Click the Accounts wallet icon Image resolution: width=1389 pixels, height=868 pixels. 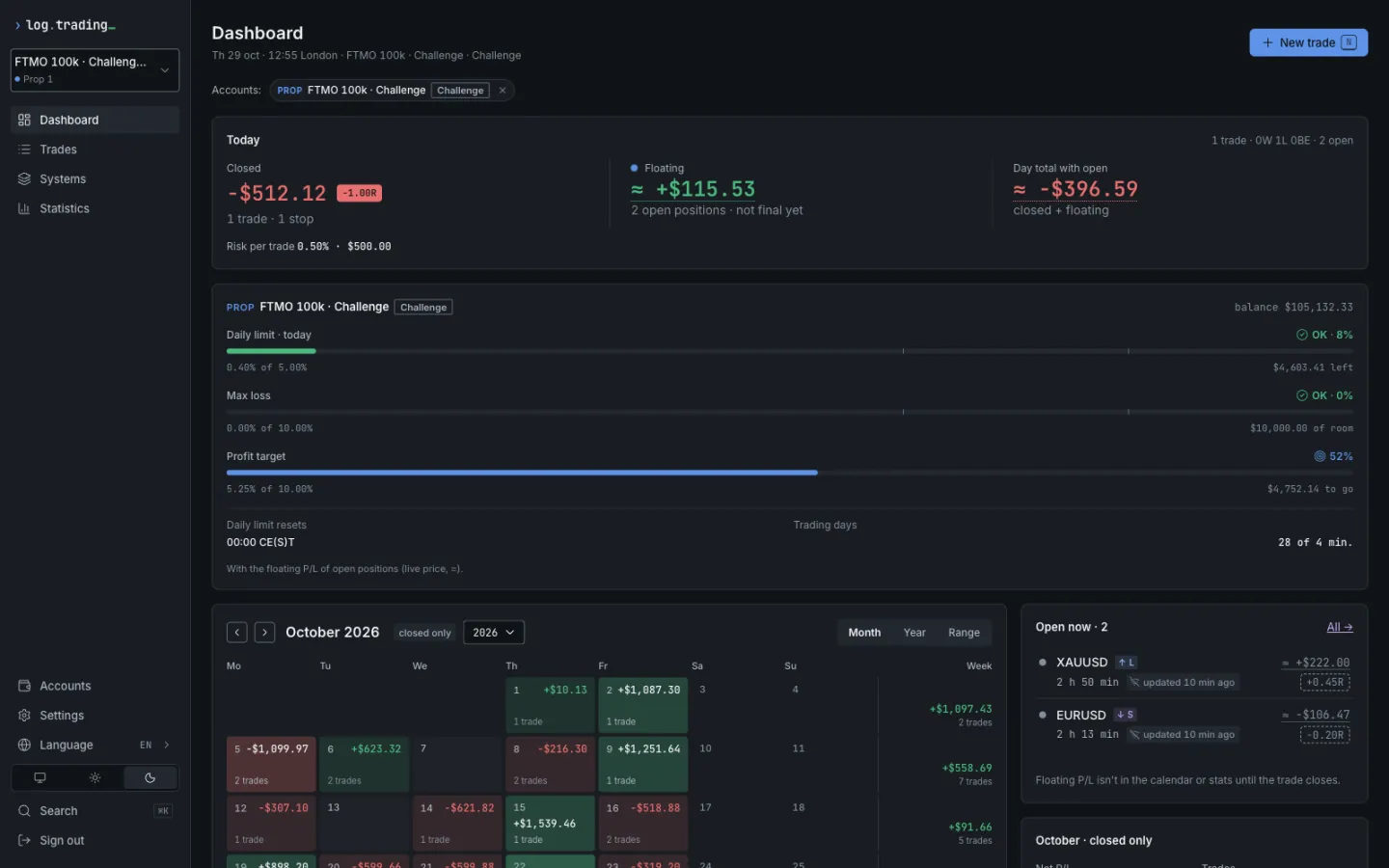(x=24, y=686)
